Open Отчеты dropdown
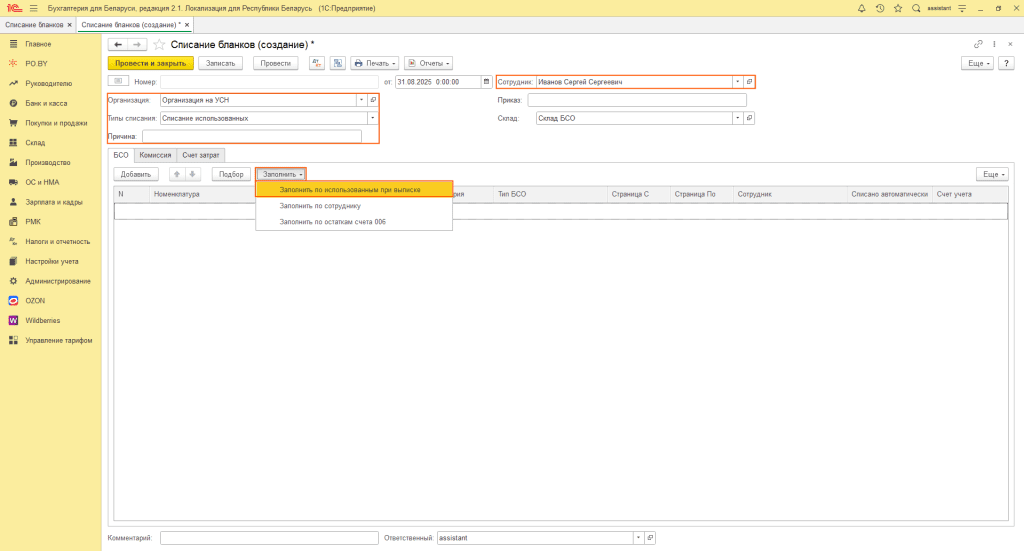Screen dimensions: 1024x551 429,63
